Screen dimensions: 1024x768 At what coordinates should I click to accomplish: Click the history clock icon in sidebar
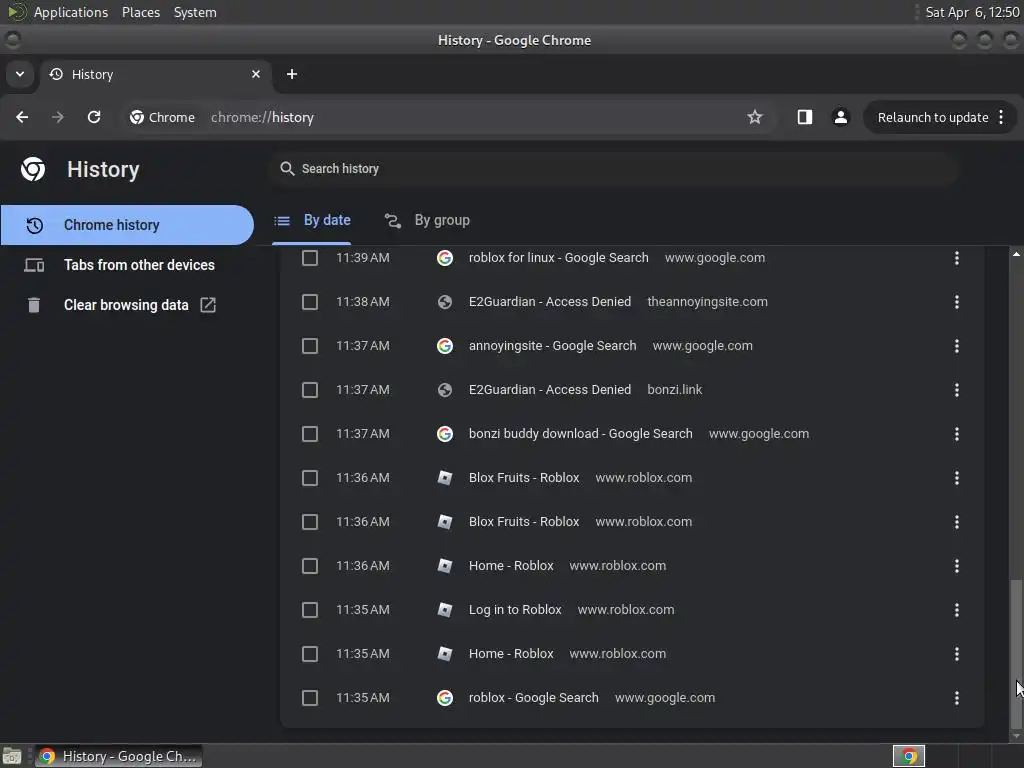(34, 225)
